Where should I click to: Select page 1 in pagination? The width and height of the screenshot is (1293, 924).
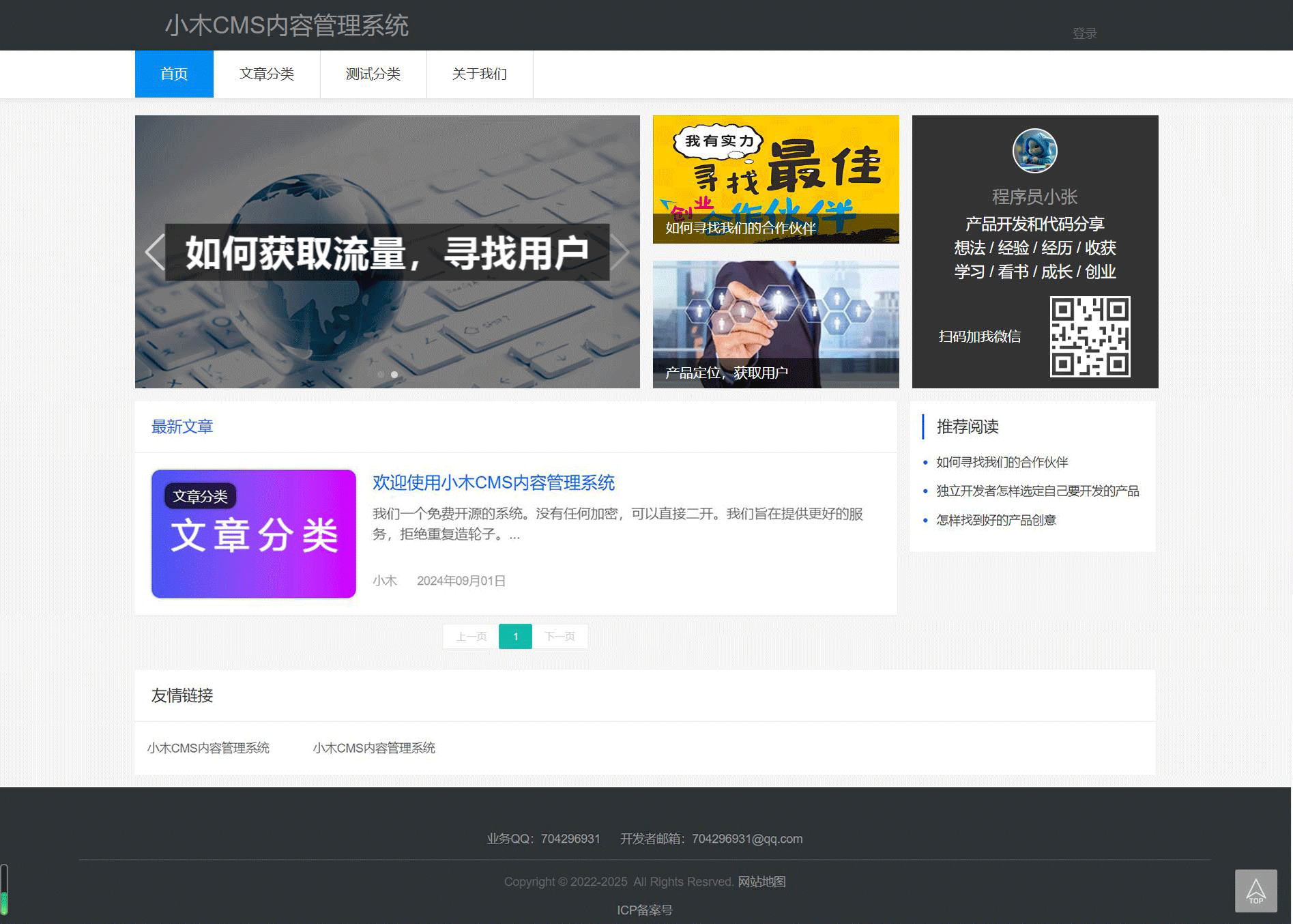coord(515,636)
